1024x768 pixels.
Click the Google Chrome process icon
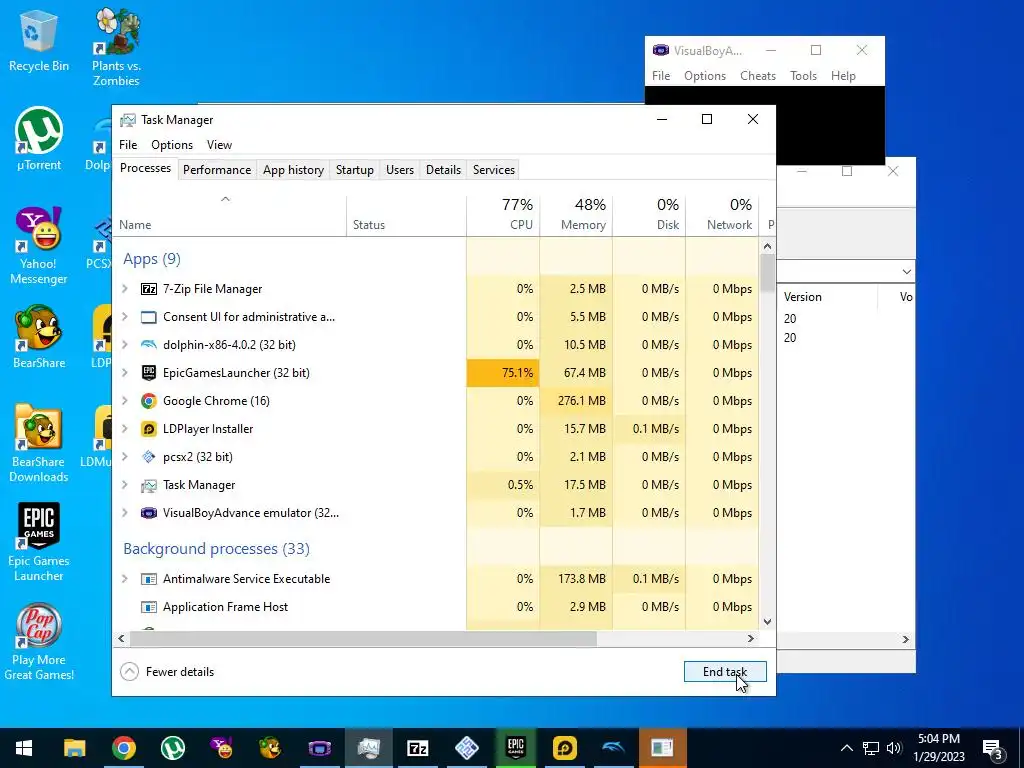tap(149, 401)
